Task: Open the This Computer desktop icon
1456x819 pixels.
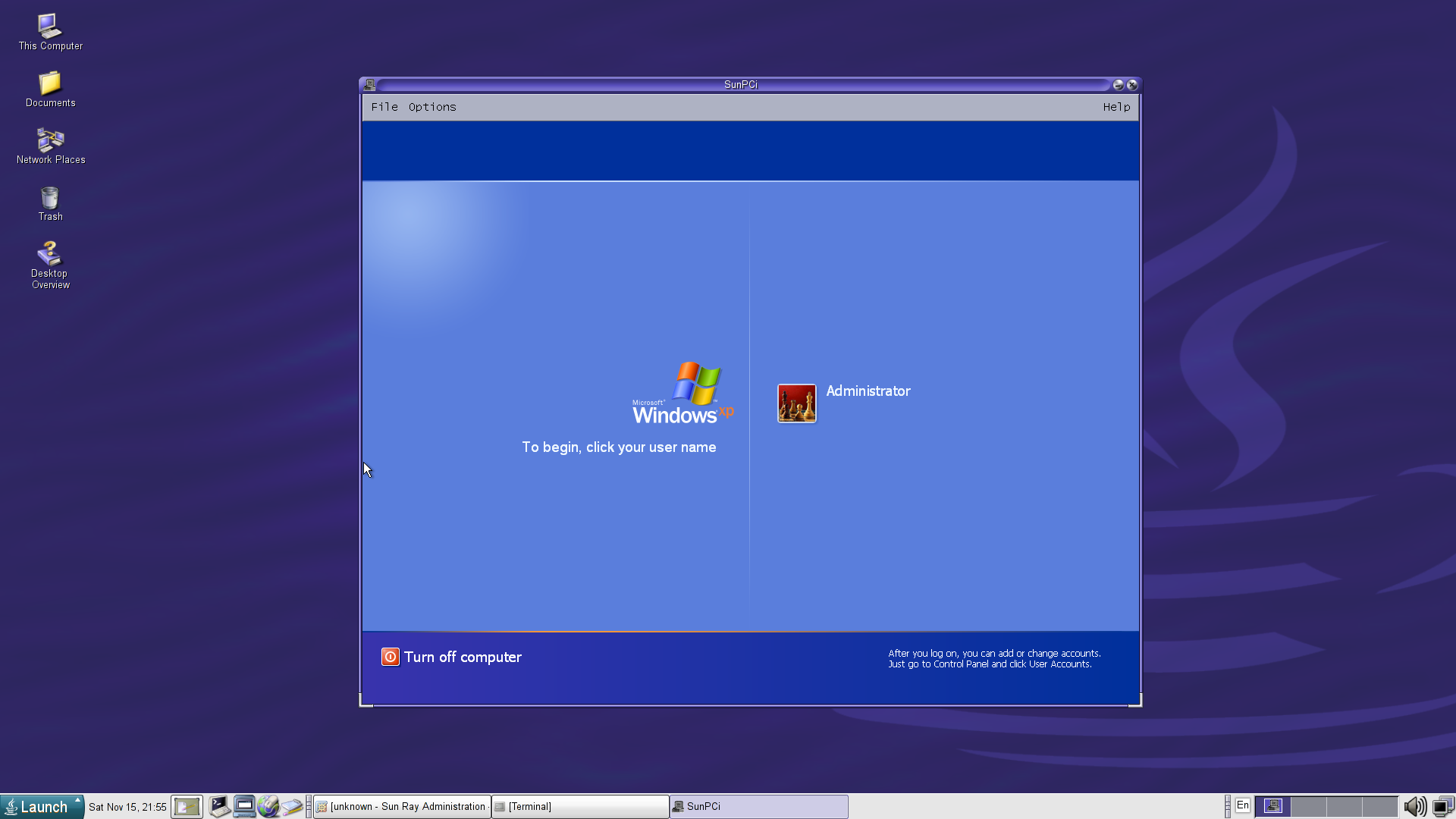Action: click(50, 27)
